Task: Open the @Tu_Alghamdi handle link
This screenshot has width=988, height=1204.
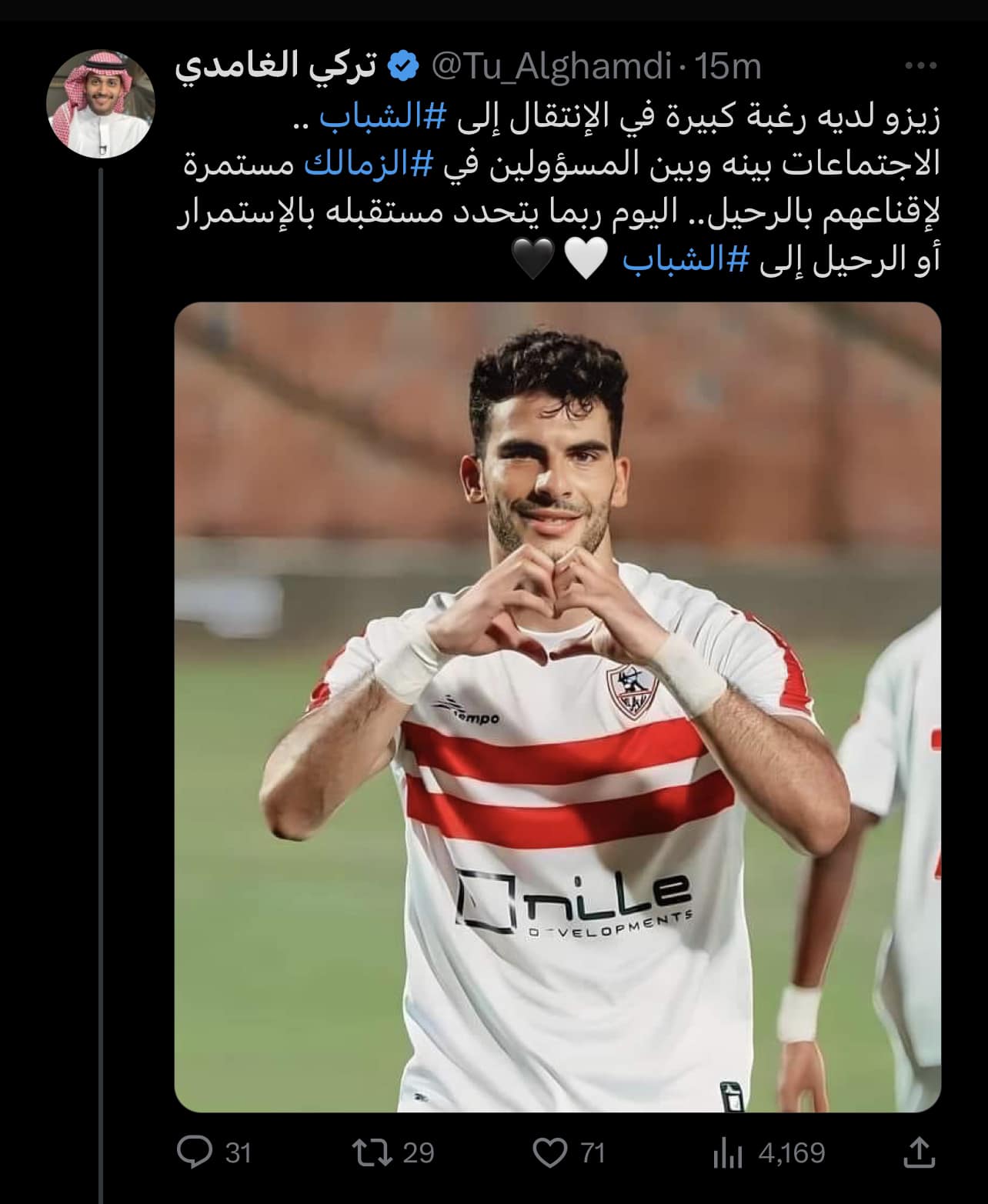Action: pyautogui.click(x=552, y=68)
